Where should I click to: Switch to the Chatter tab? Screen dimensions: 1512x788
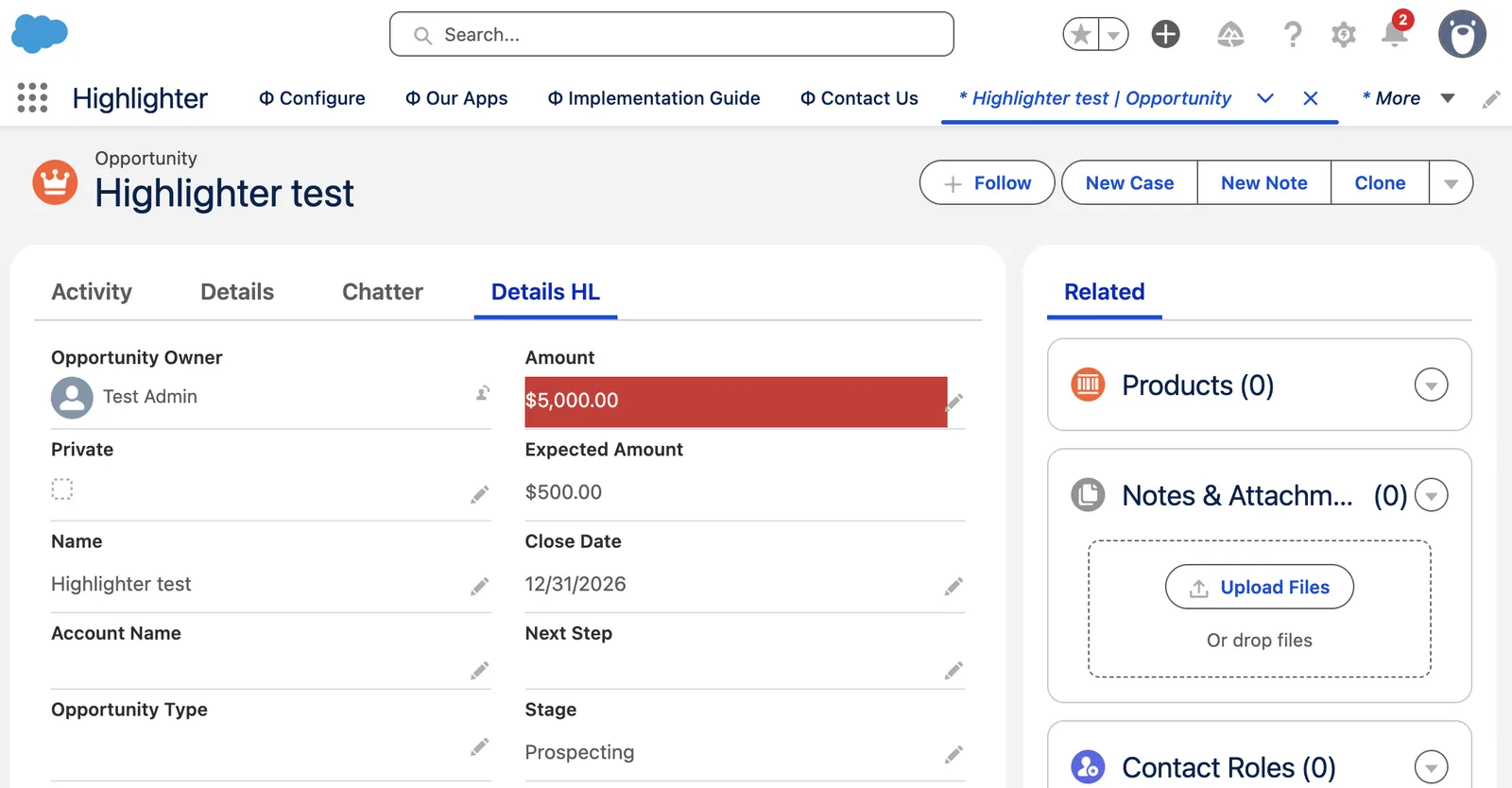[x=383, y=292]
